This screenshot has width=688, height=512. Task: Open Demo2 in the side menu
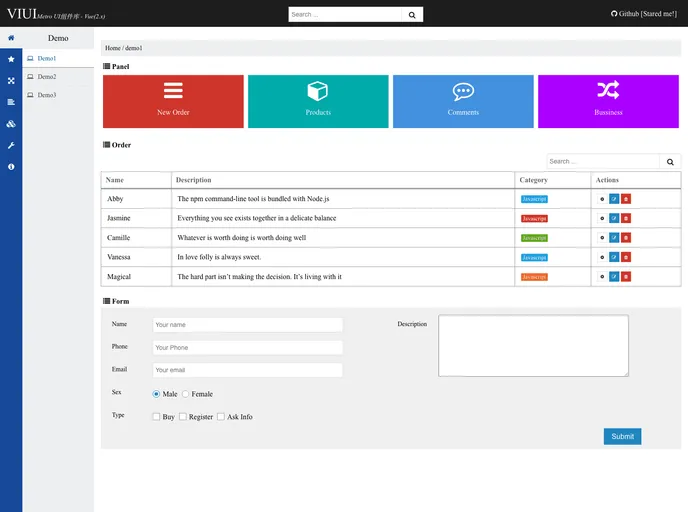(58, 77)
